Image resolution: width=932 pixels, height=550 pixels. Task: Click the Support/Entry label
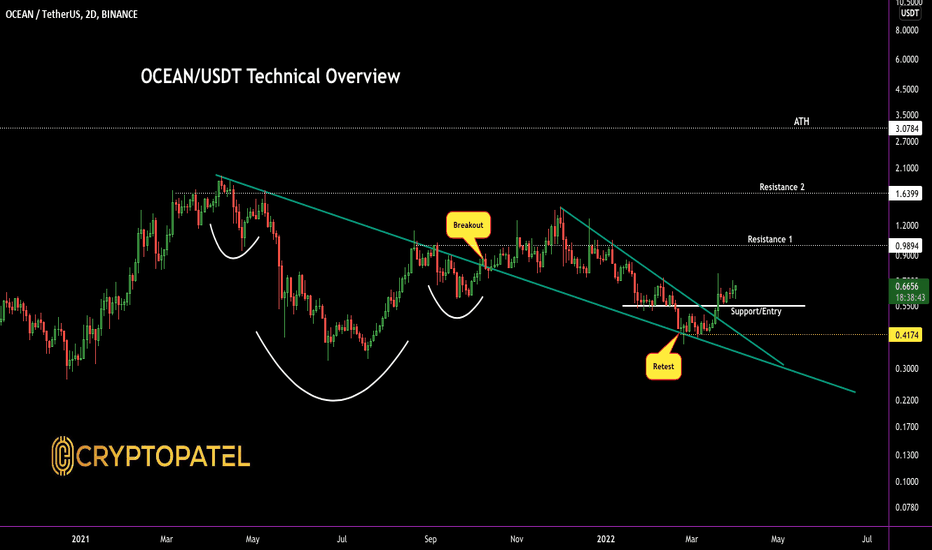[755, 311]
